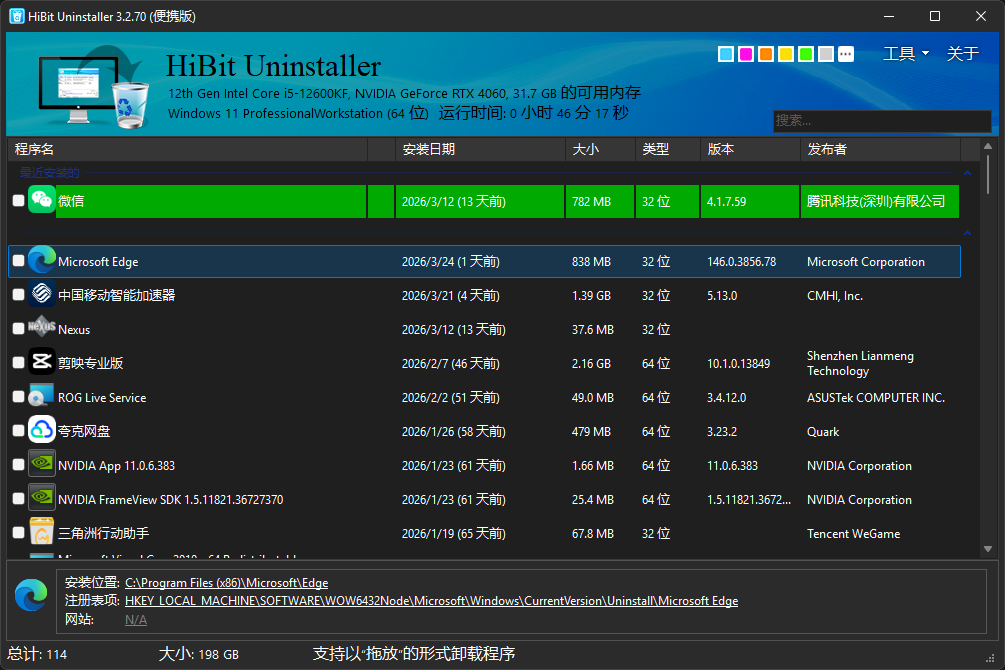This screenshot has width=1005, height=670.
Task: Click the Microsoft Edge icon in the list
Action: pyautogui.click(x=40, y=260)
